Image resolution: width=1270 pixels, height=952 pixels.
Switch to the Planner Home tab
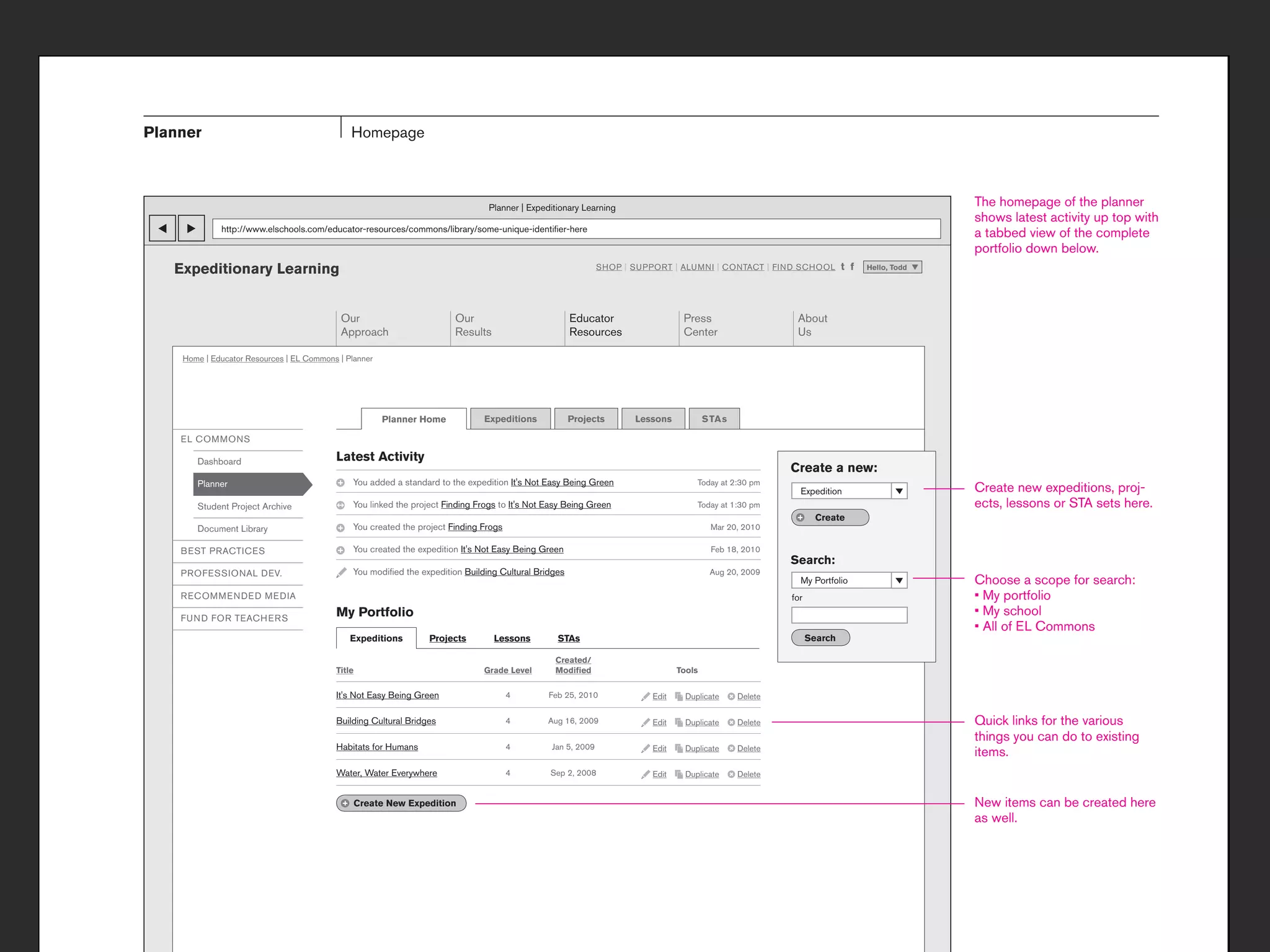[414, 419]
